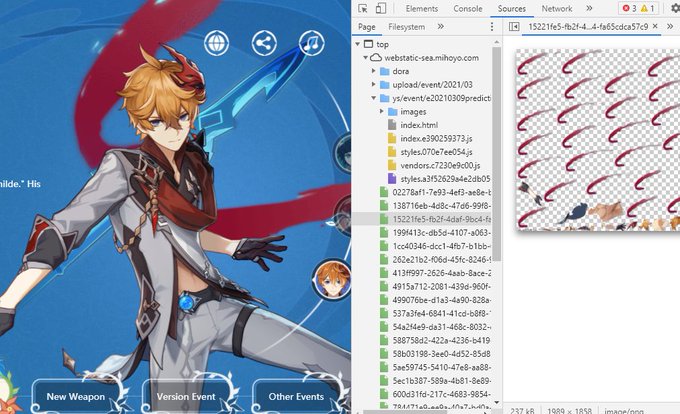Click the scroll-down arrow of file tree

pos(497,402)
